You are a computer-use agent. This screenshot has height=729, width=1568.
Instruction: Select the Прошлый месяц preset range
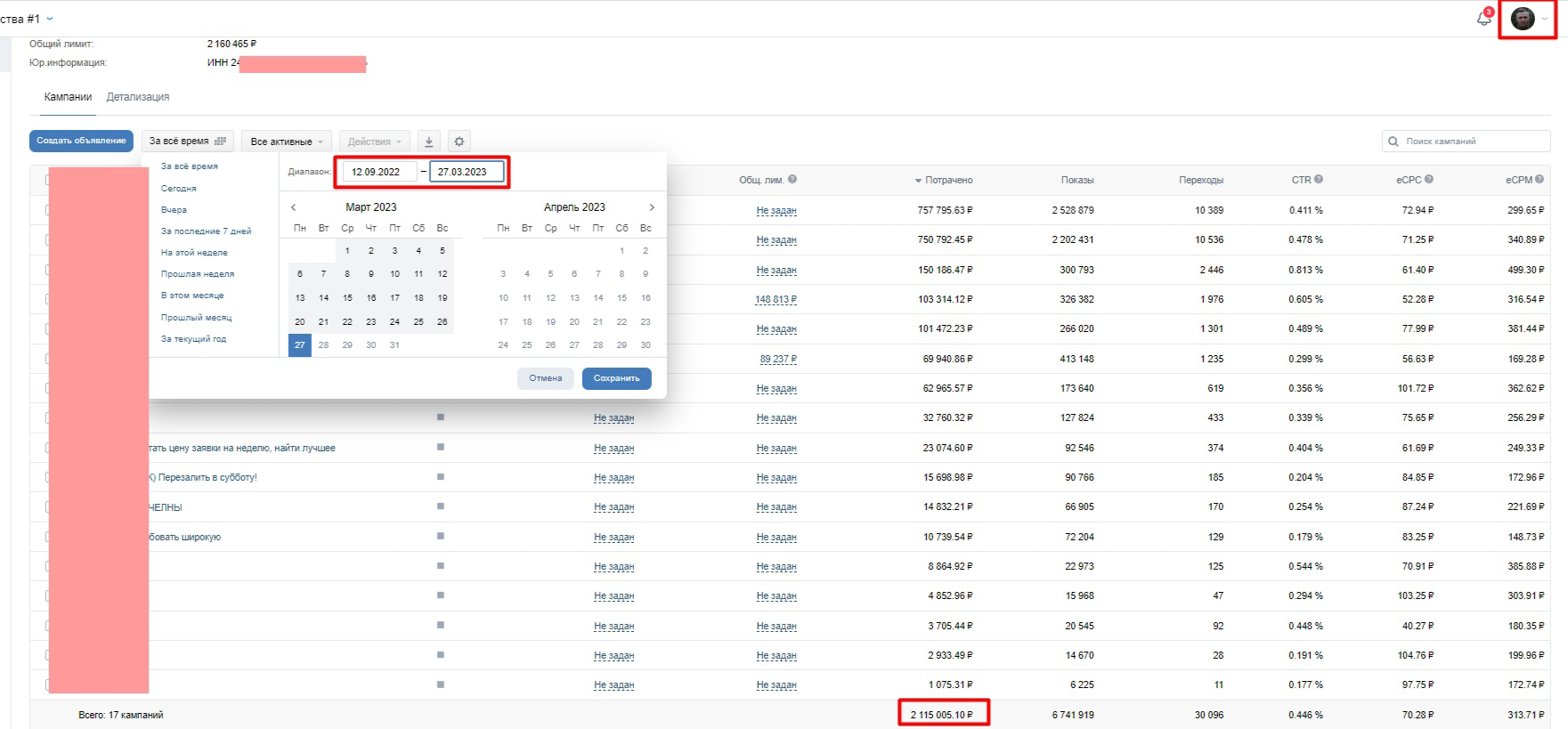pyautogui.click(x=196, y=318)
